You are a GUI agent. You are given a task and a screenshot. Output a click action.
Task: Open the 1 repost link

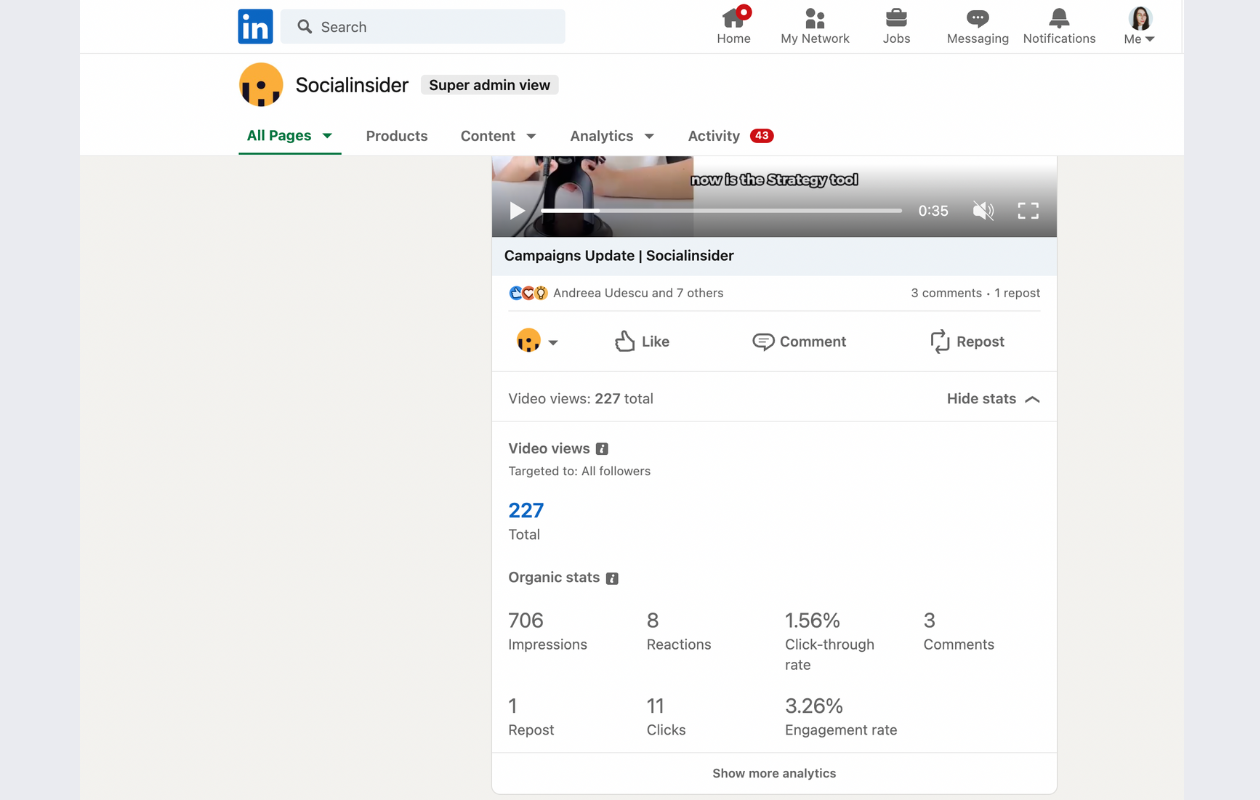(x=1017, y=293)
